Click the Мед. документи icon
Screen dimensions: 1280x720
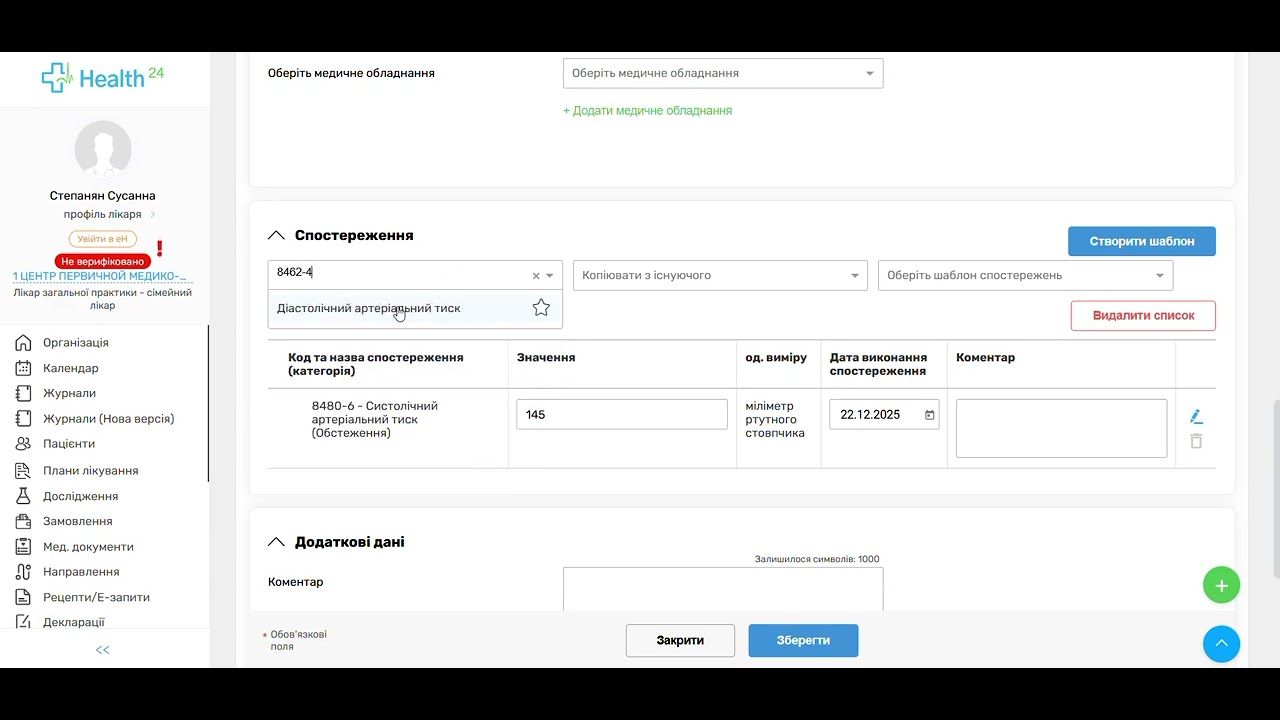coord(24,547)
